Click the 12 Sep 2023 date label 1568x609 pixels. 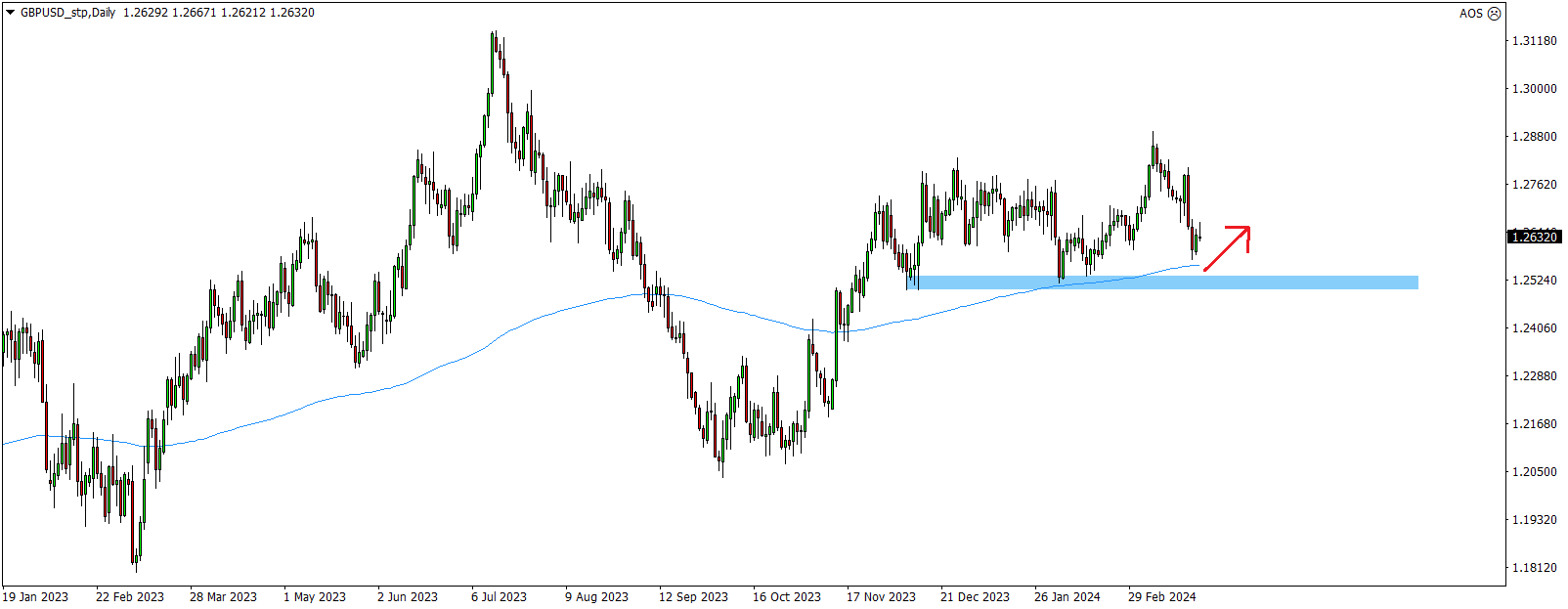point(693,597)
